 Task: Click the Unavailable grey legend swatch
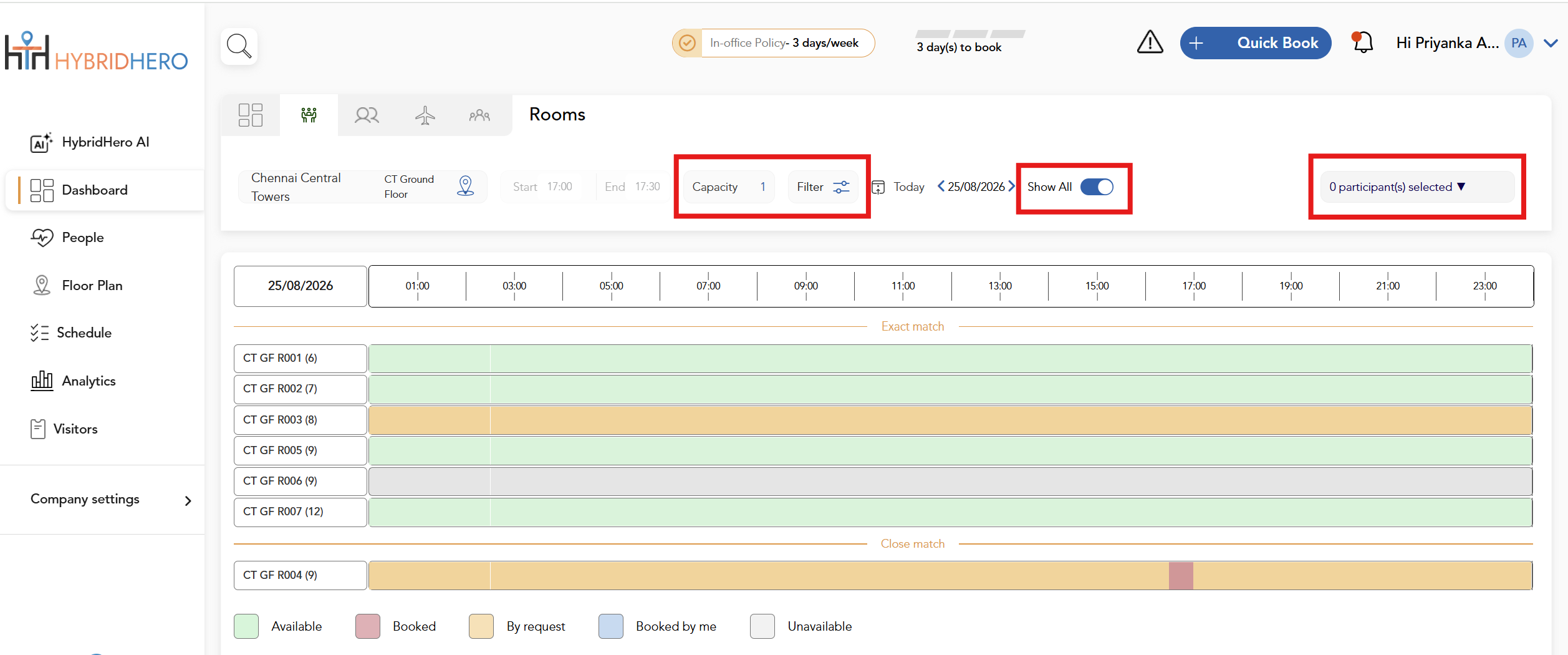[762, 626]
